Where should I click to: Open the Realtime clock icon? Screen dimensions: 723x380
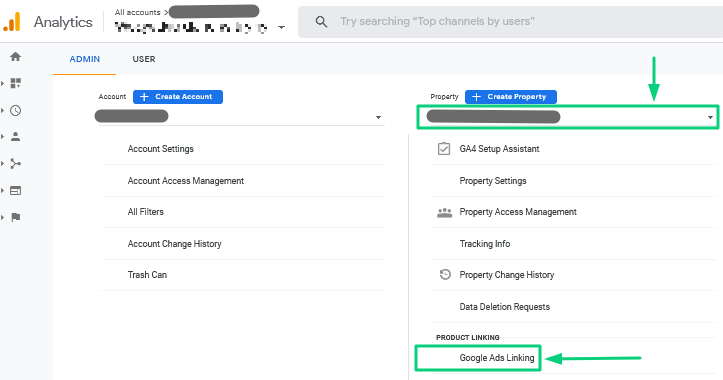tap(15, 110)
